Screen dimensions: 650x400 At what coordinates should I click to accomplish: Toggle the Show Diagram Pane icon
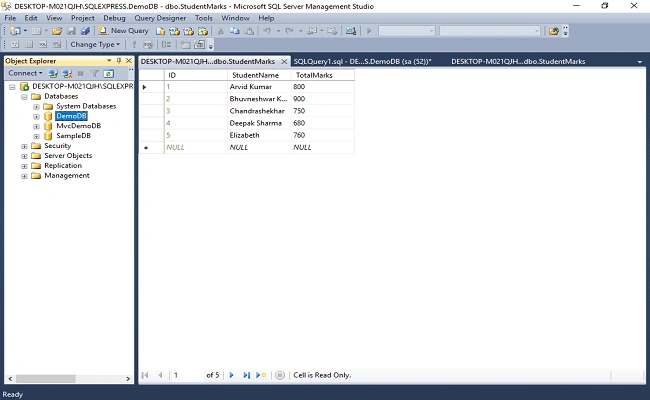point(15,44)
